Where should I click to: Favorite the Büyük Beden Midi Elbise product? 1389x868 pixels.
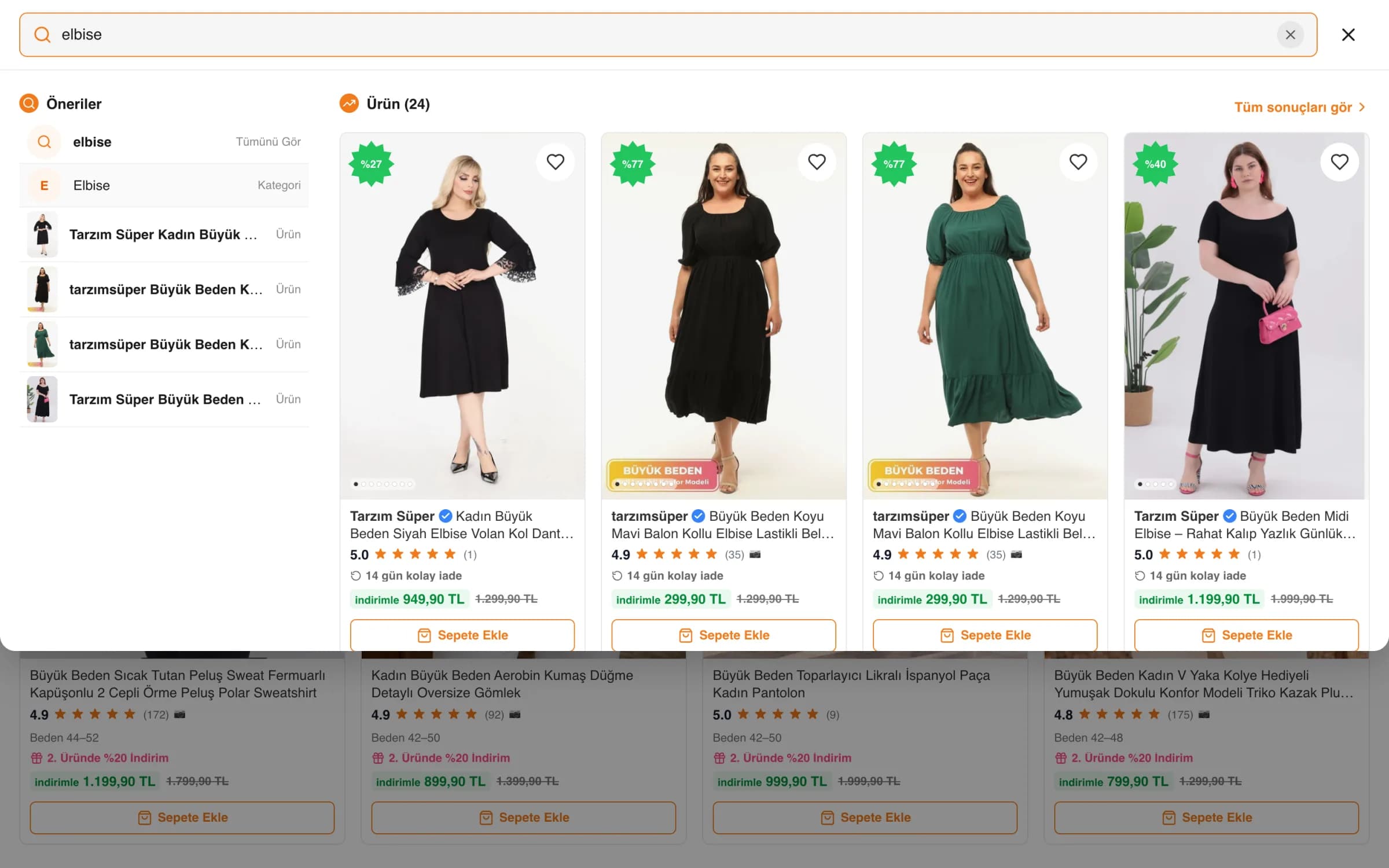tap(1339, 162)
